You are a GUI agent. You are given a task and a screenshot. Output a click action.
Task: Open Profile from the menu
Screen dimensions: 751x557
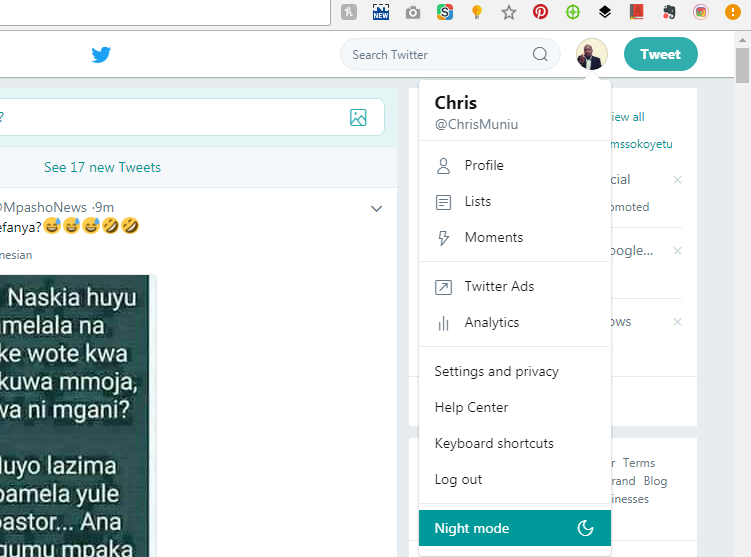click(x=484, y=166)
